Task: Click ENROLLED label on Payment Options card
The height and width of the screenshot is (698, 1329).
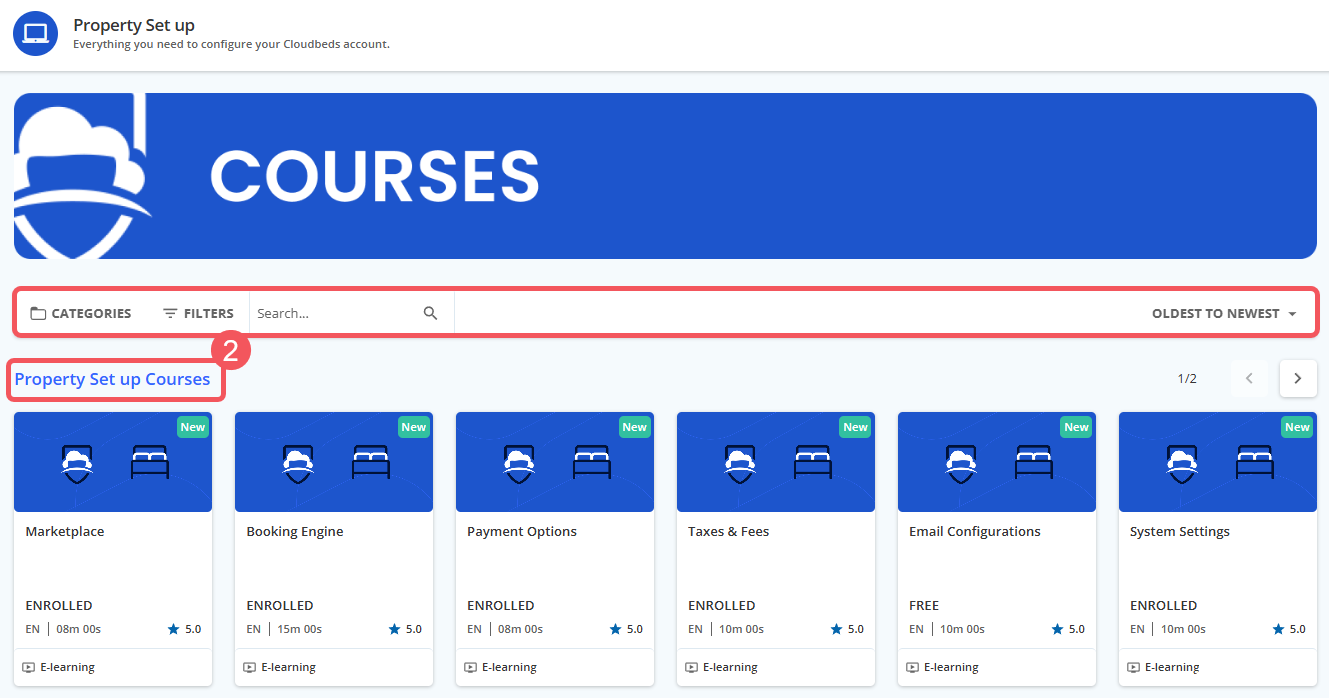Action: click(501, 605)
